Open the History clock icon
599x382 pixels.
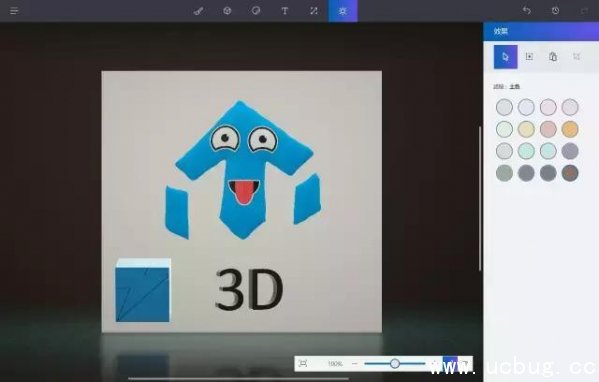(555, 11)
